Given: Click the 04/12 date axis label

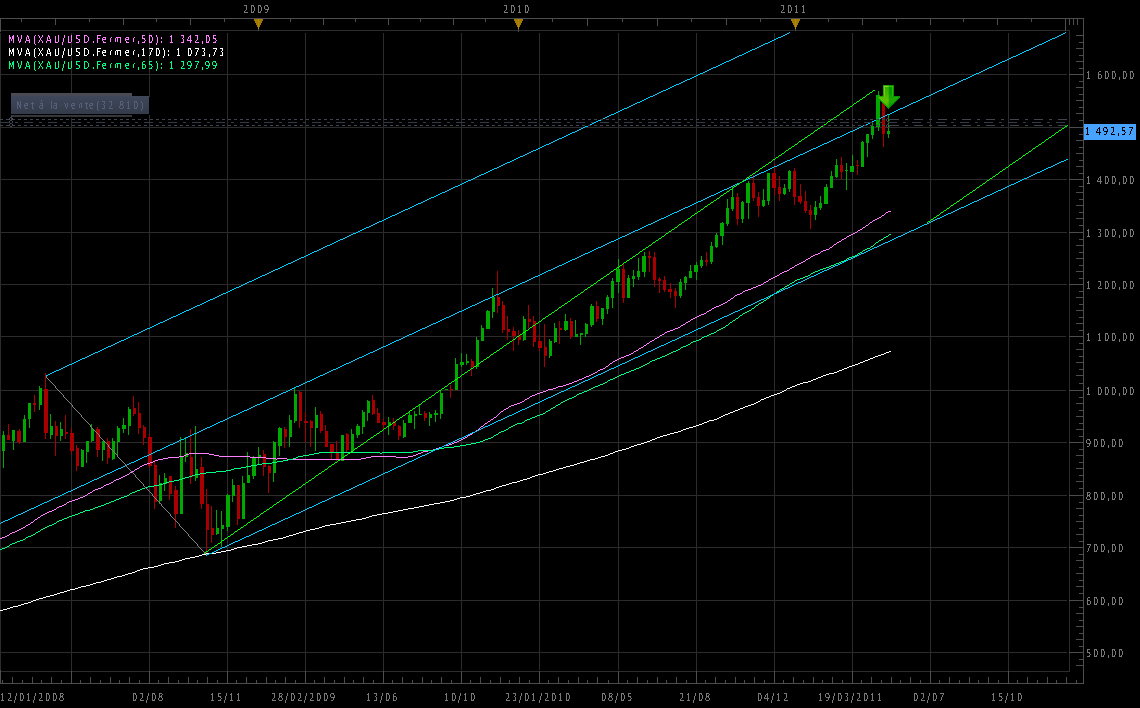Looking at the screenshot, I should click(773, 697).
